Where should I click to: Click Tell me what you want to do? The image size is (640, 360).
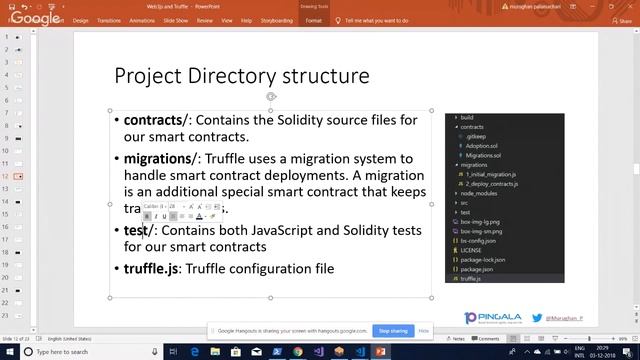click(x=376, y=20)
